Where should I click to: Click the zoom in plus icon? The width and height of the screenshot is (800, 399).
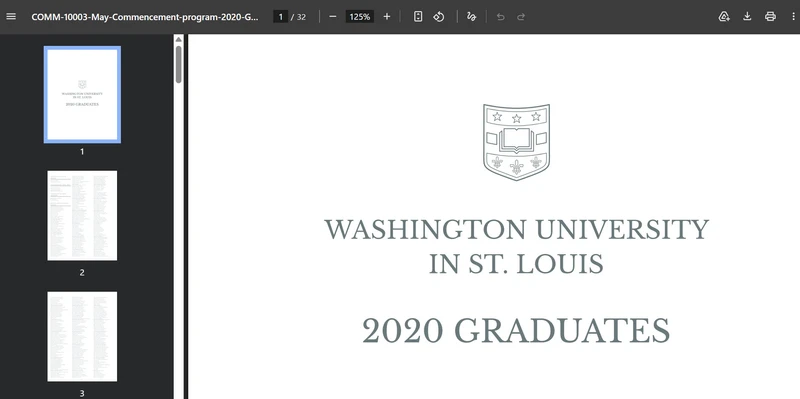[387, 16]
